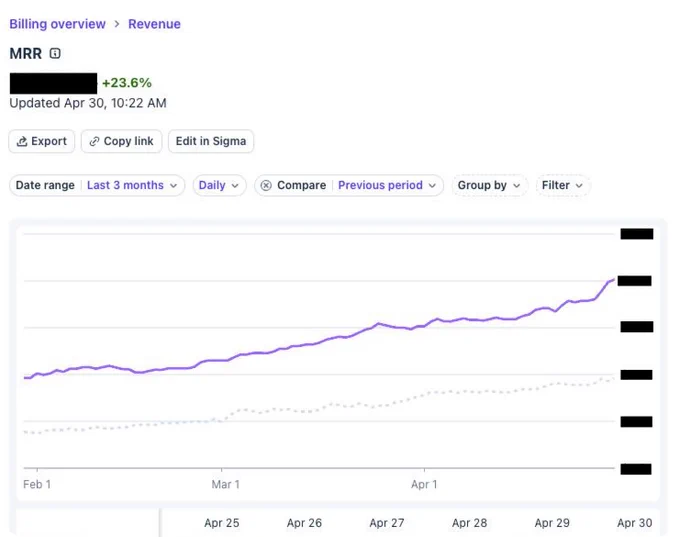This screenshot has width=680, height=537.
Task: Select the Apr 25 column header
Action: point(222,523)
